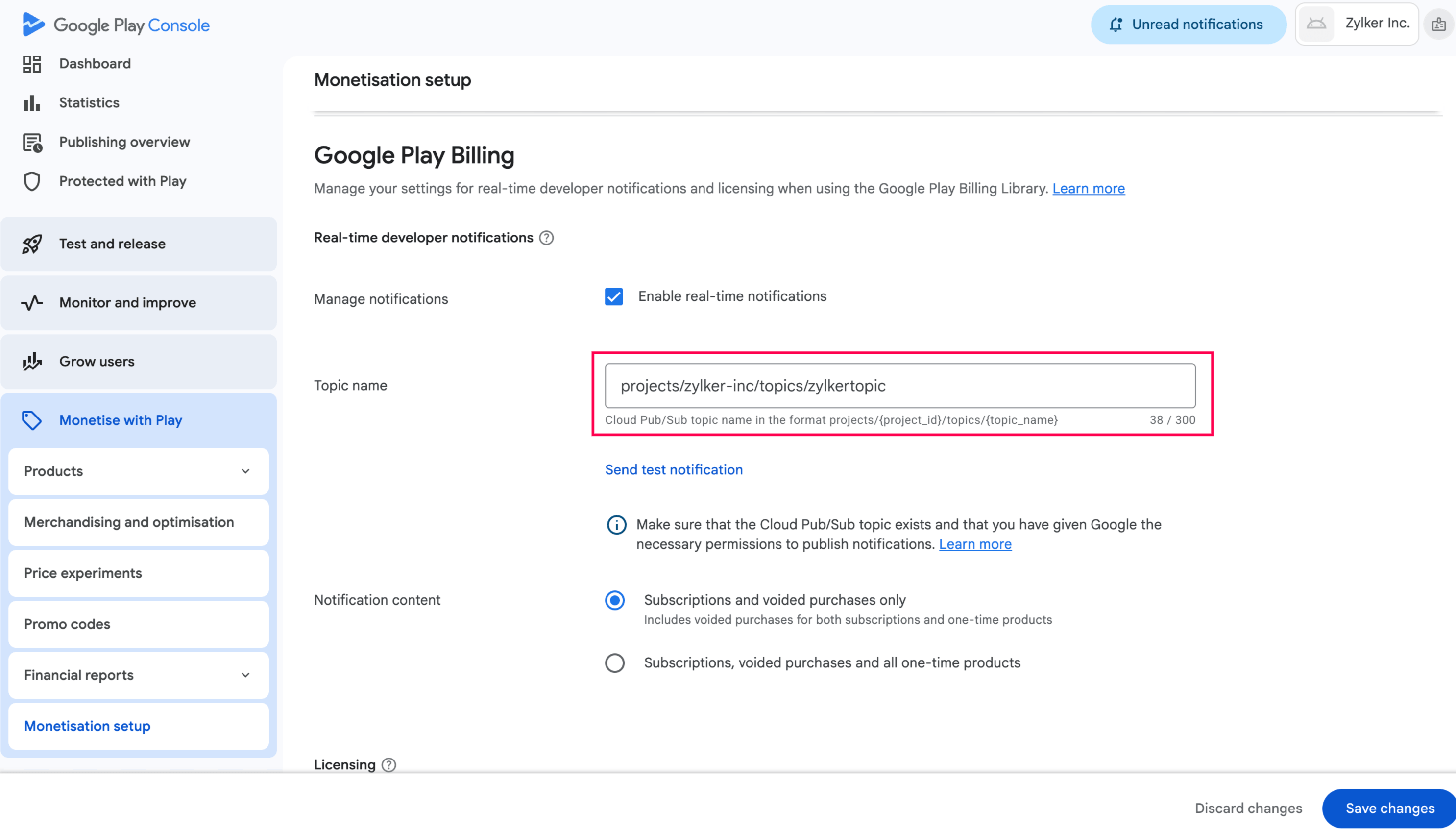Collapse Monetise with Play section
The height and width of the screenshot is (833, 1456).
click(139, 420)
